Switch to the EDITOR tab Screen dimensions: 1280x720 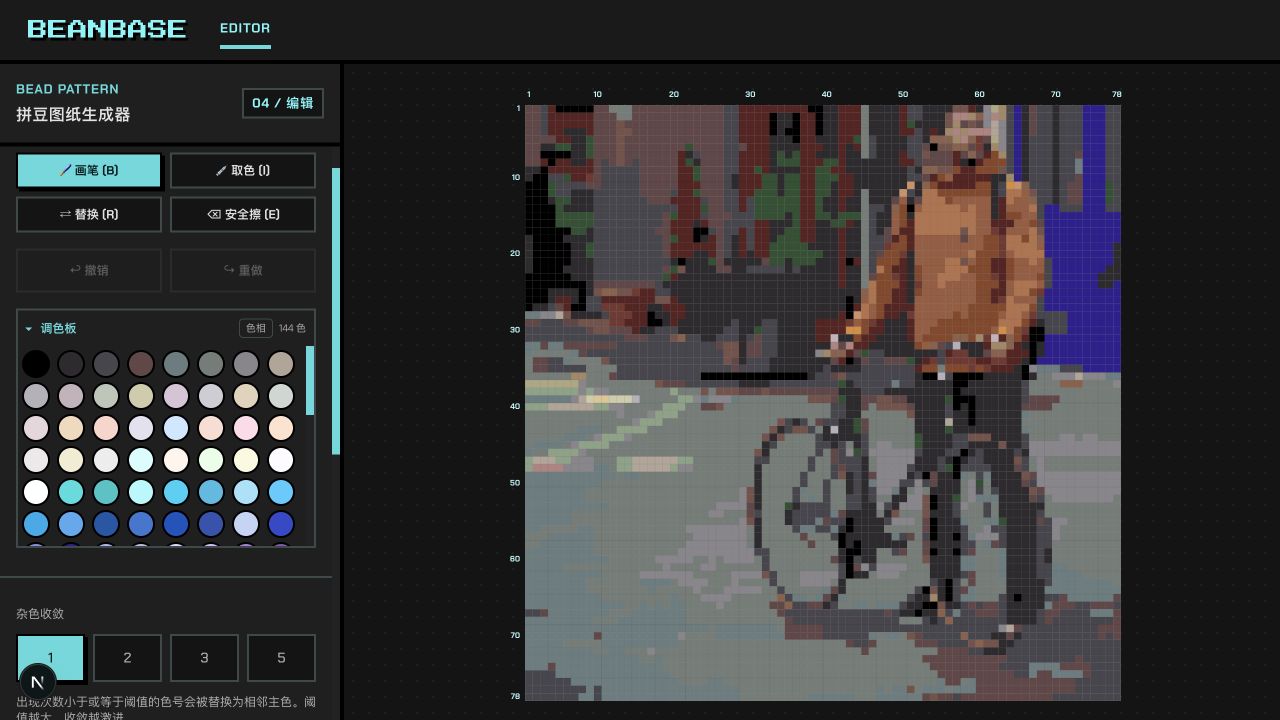click(x=245, y=28)
